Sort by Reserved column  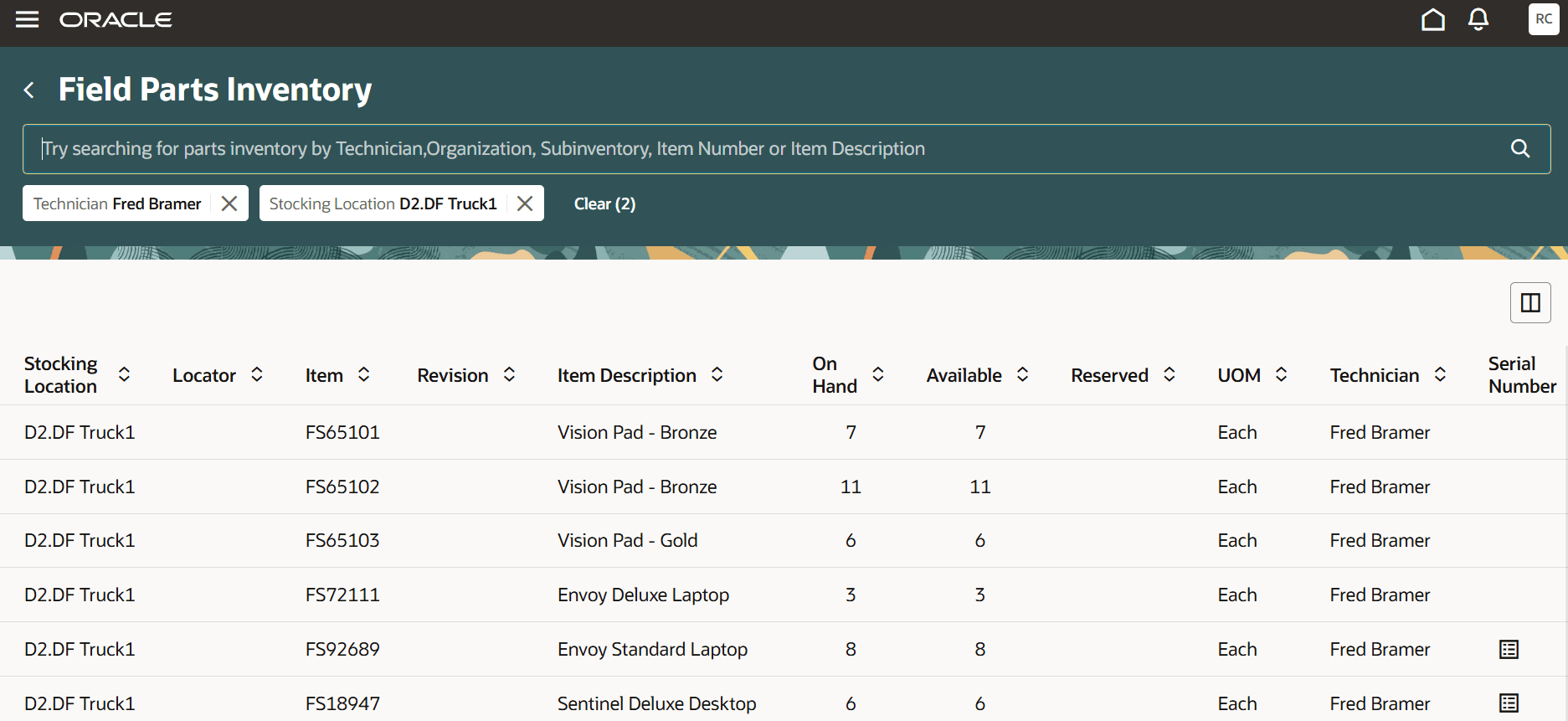(1170, 374)
